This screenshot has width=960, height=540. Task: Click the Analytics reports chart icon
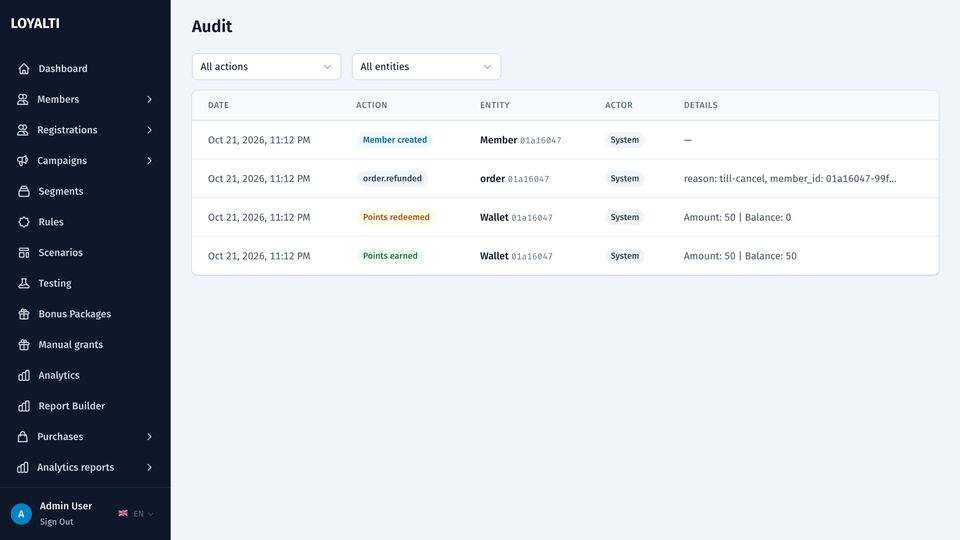click(23, 467)
